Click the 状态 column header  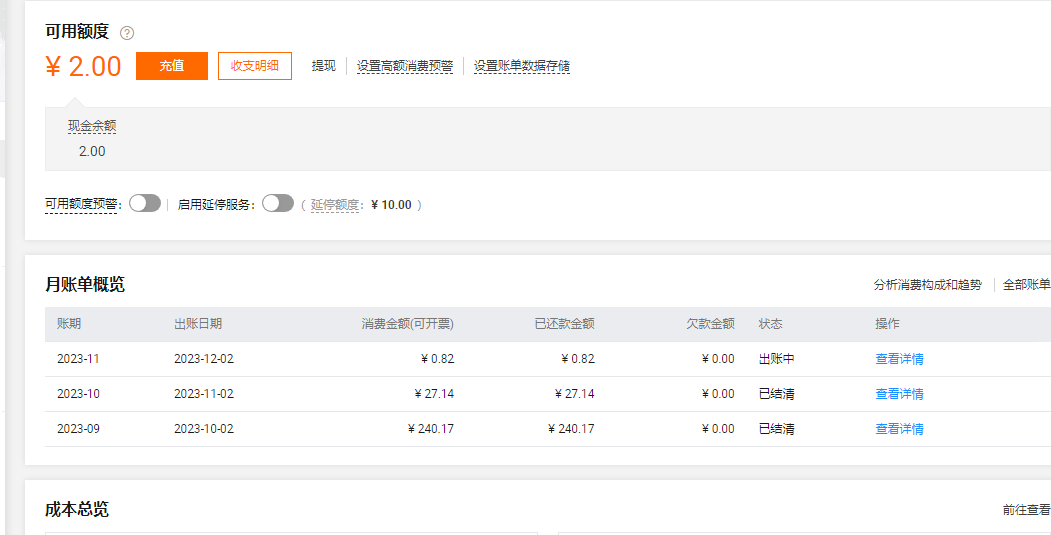pyautogui.click(x=770, y=324)
